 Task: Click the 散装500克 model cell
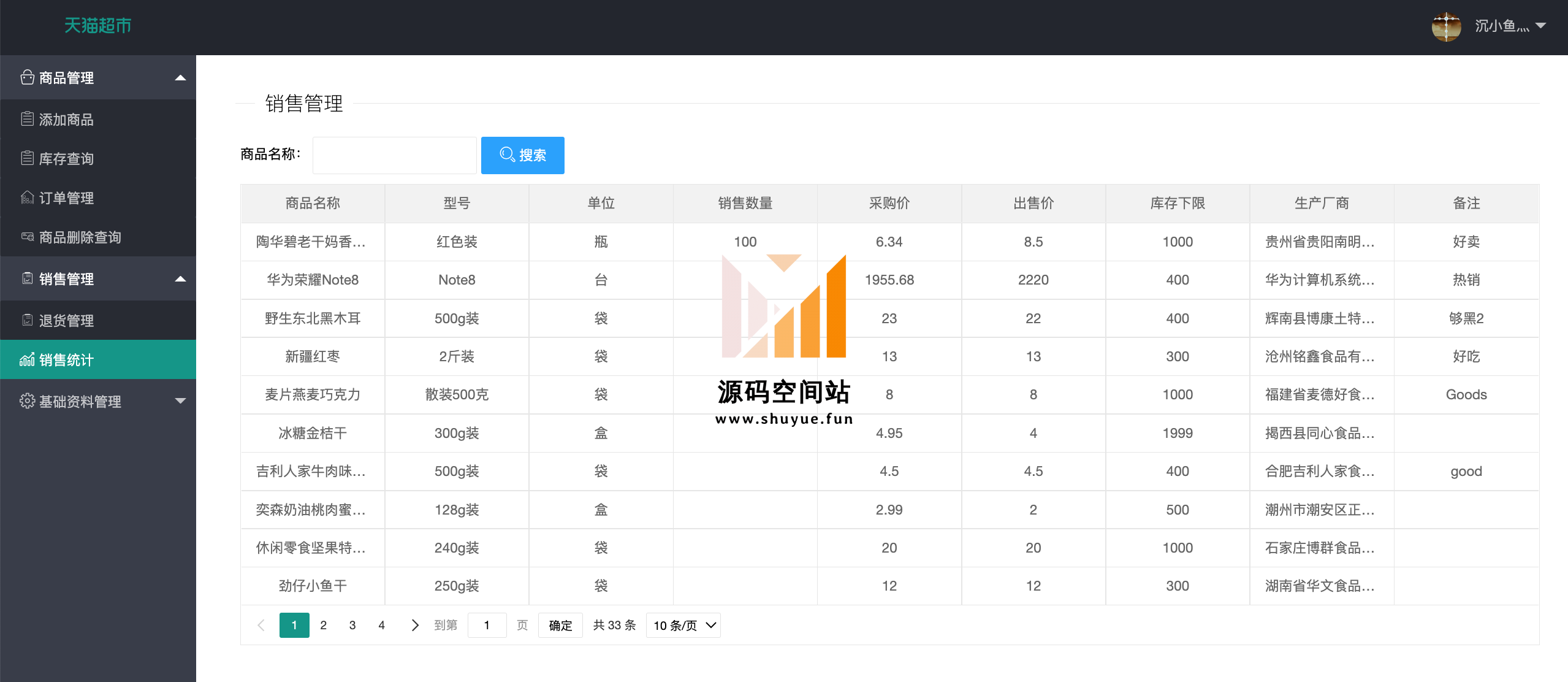457,394
